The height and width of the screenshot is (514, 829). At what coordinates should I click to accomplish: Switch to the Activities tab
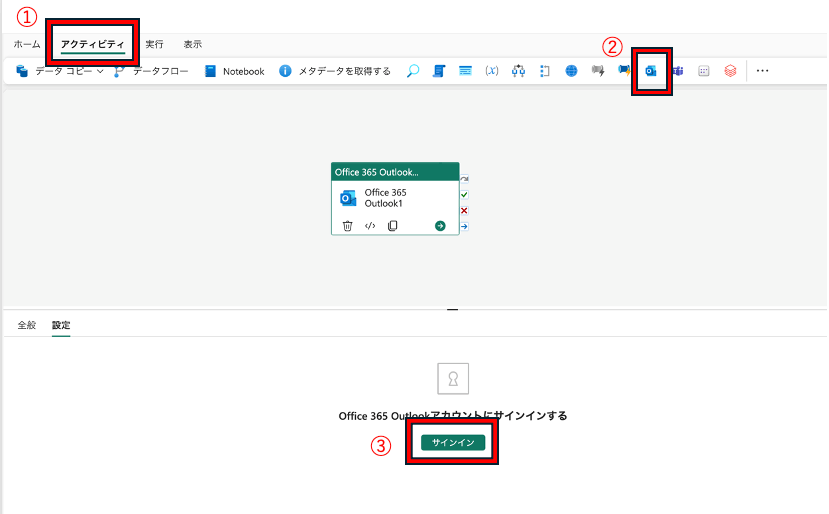93,44
